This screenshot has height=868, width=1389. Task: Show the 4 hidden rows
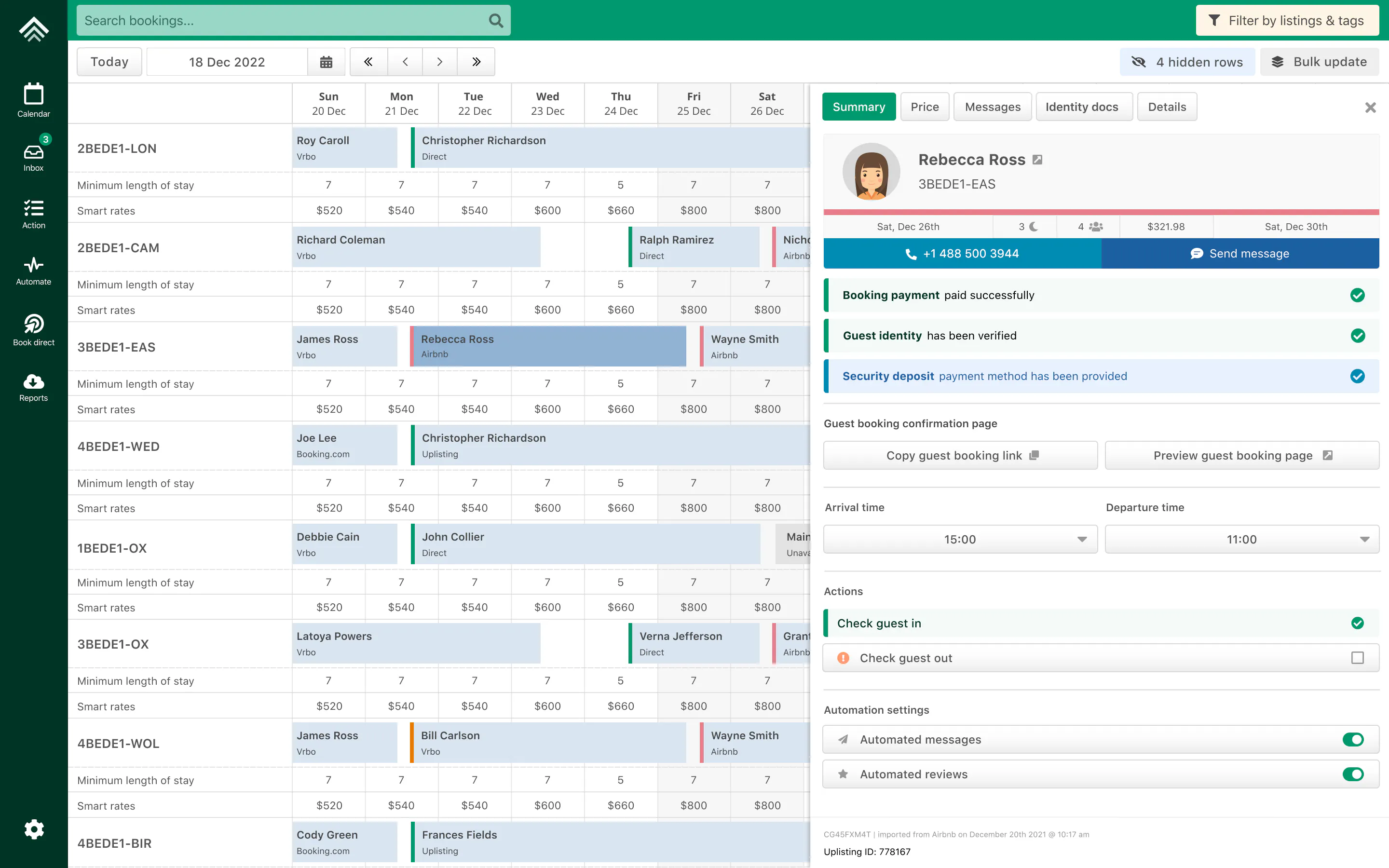pyautogui.click(x=1187, y=62)
